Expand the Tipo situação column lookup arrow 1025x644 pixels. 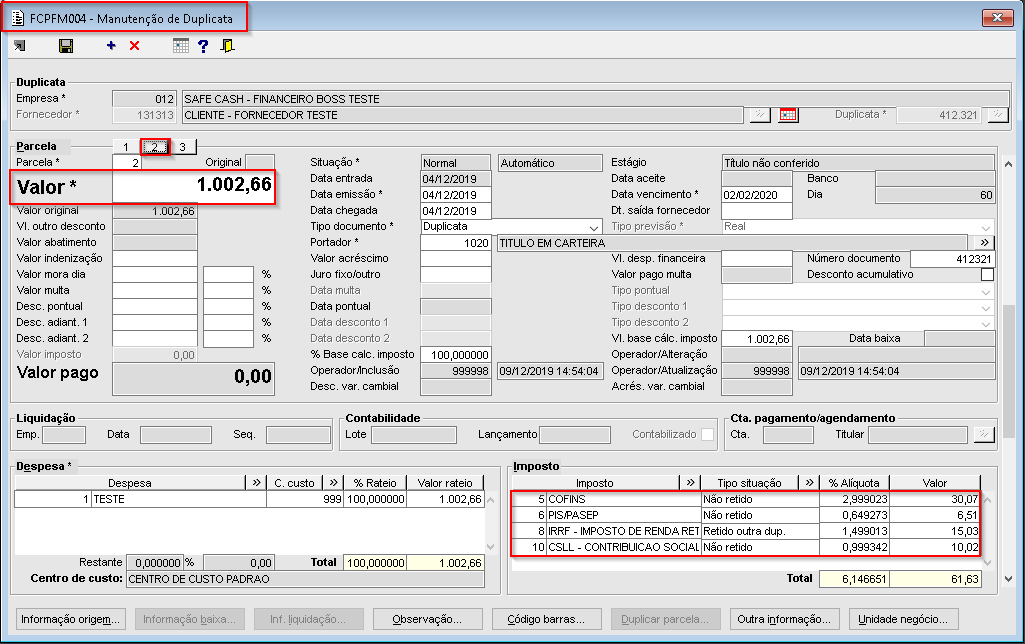(808, 483)
